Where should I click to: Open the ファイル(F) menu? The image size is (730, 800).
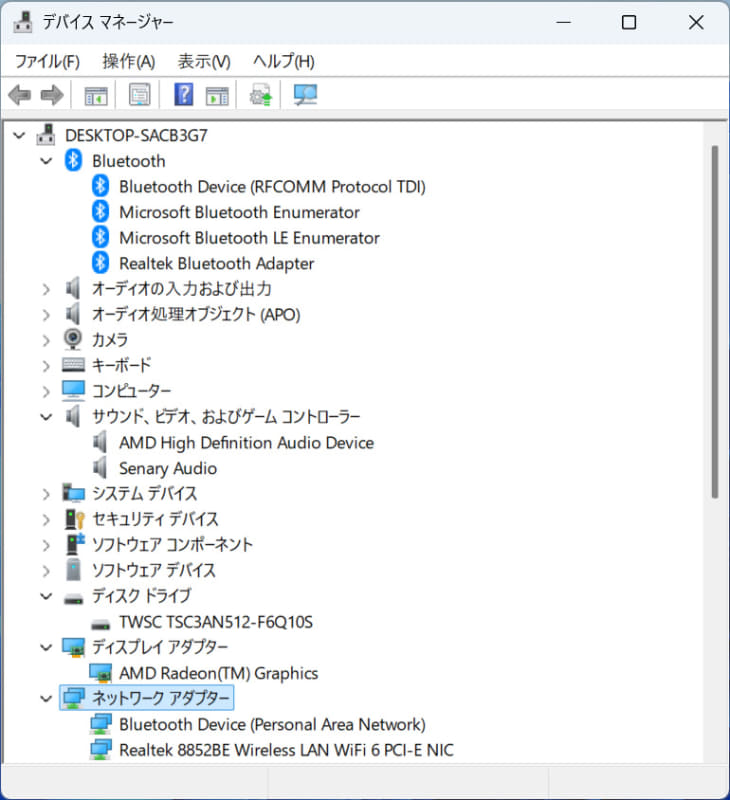click(x=47, y=62)
